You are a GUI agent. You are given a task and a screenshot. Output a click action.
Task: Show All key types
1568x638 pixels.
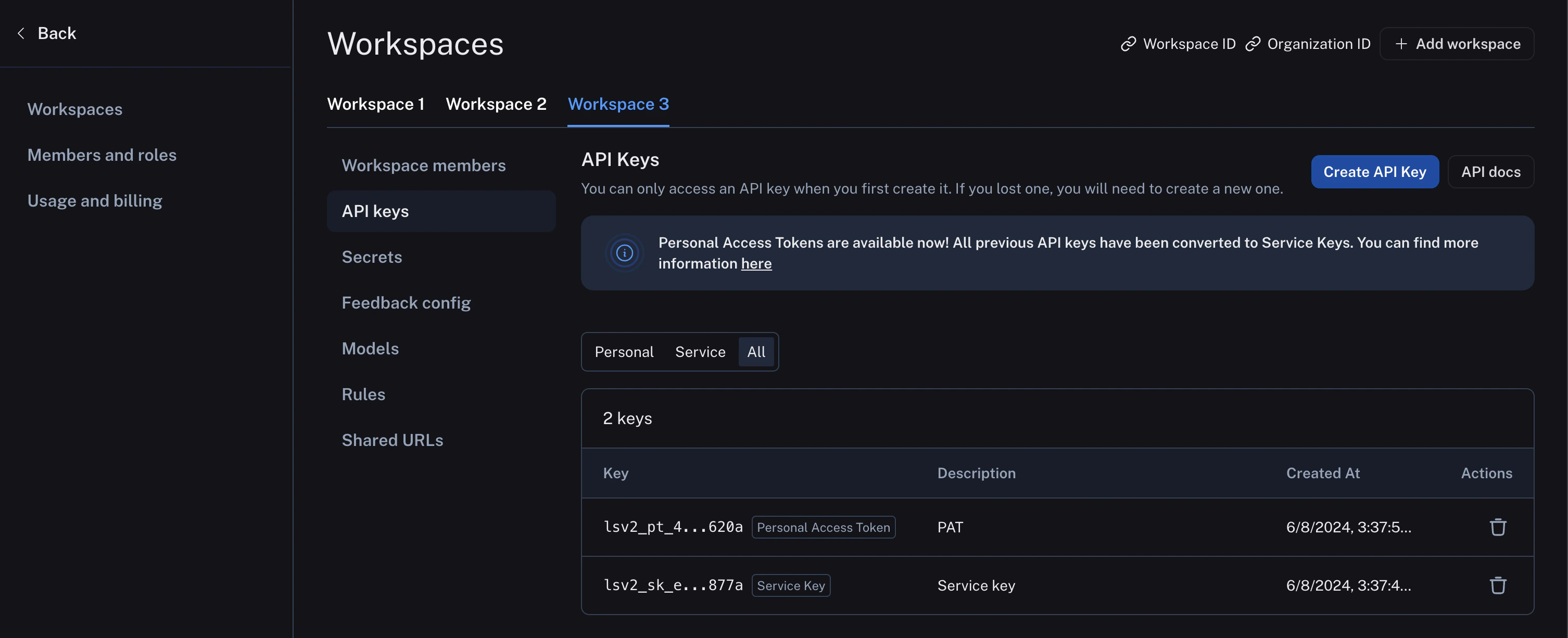(756, 352)
